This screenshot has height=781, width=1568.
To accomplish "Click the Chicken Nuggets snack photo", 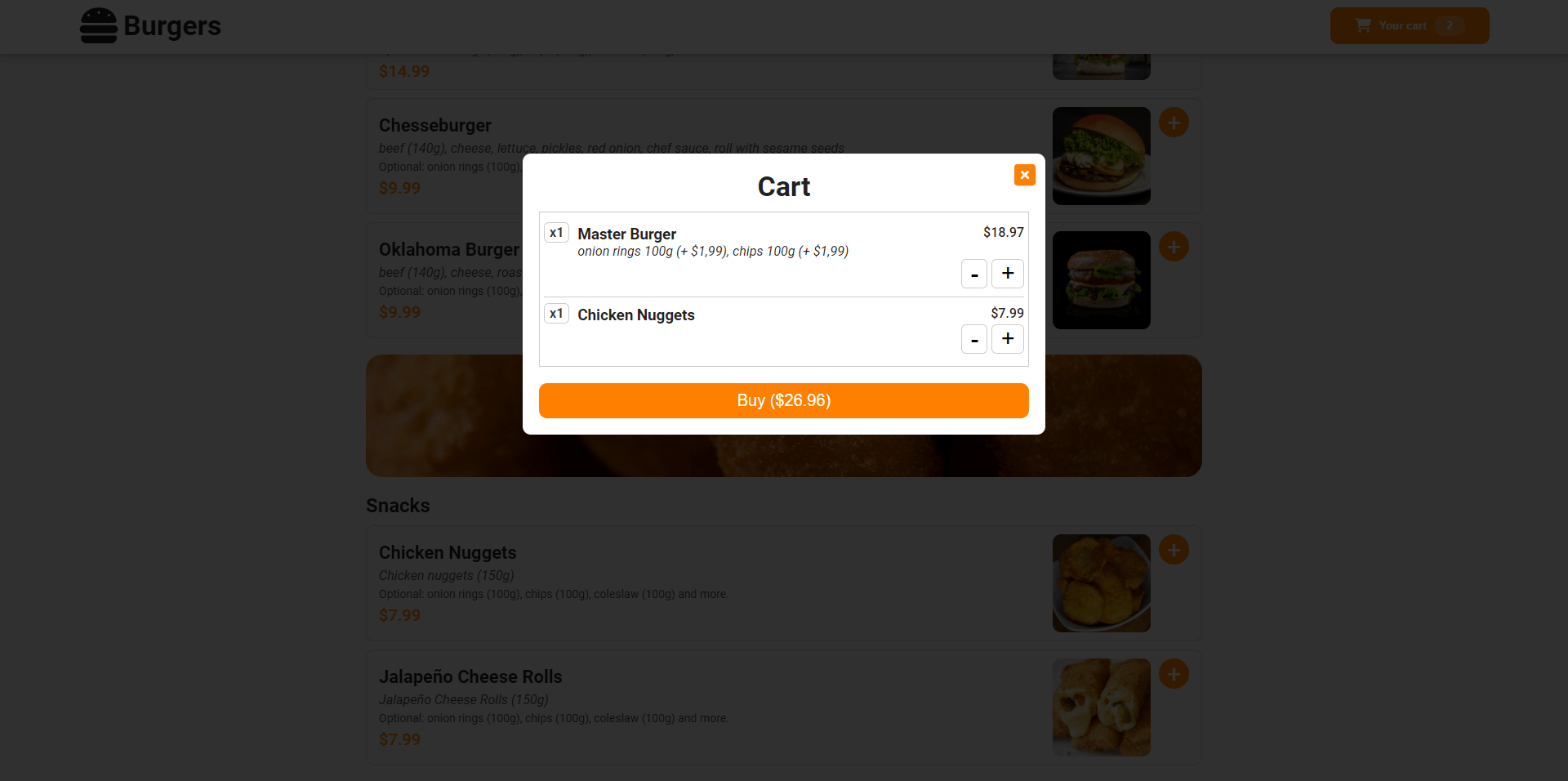I will [x=1101, y=582].
